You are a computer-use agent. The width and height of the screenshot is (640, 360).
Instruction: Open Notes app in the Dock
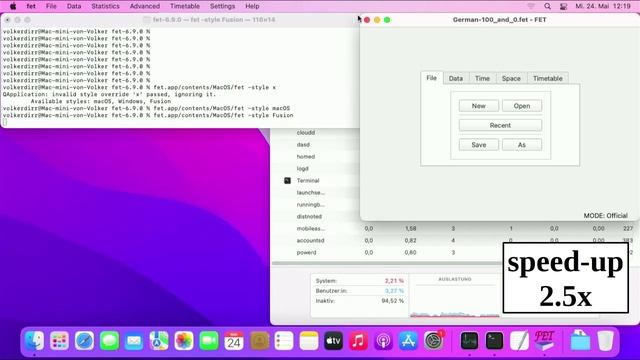coord(309,340)
